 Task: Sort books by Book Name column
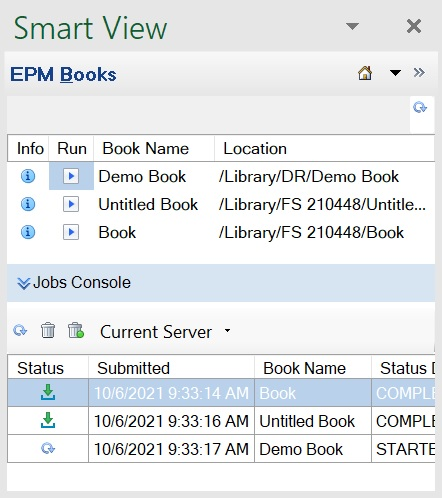point(154,148)
